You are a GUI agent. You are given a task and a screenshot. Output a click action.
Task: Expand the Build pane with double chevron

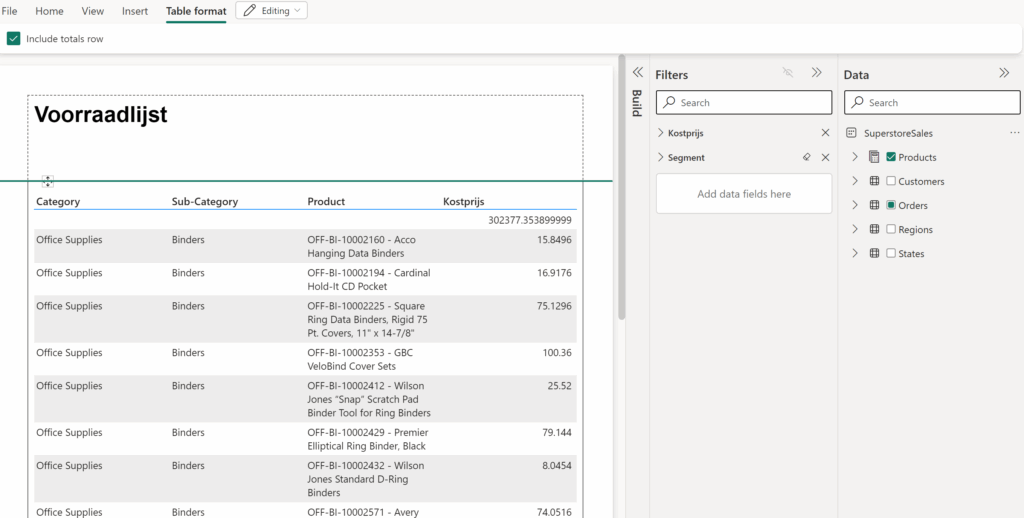tap(637, 73)
